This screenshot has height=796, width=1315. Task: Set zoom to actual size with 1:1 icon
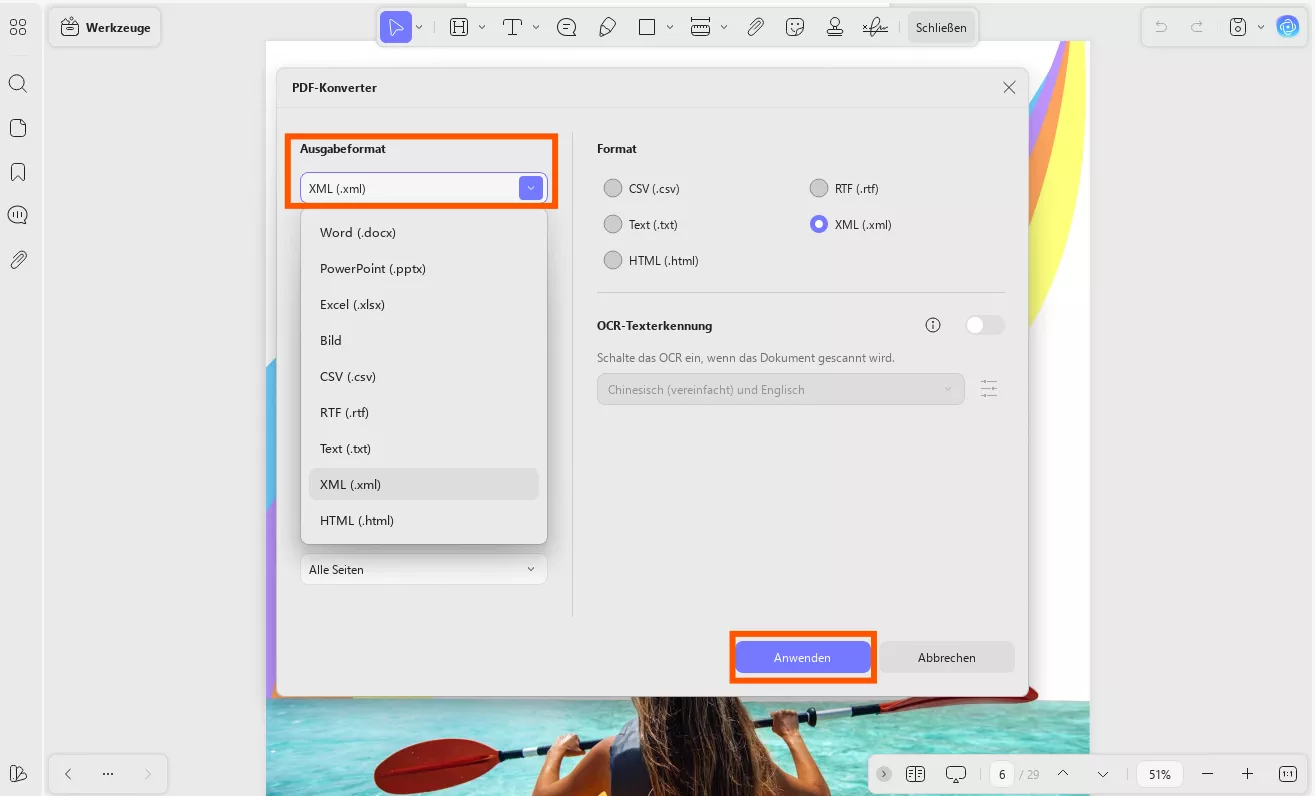point(1289,773)
